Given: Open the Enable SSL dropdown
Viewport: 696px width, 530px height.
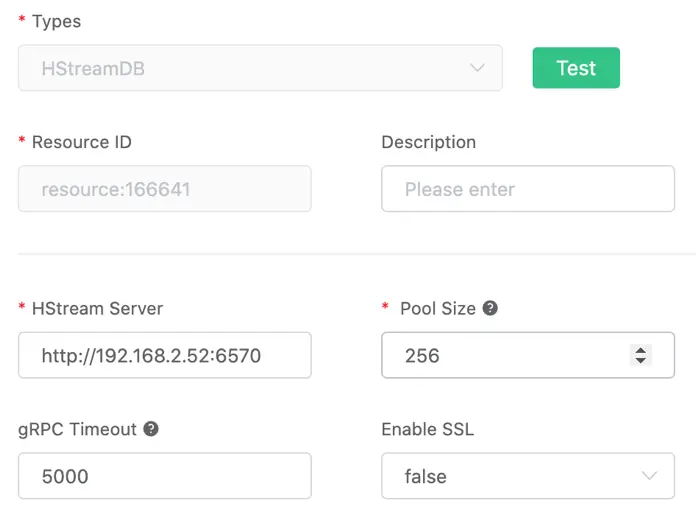Looking at the screenshot, I should [x=528, y=476].
